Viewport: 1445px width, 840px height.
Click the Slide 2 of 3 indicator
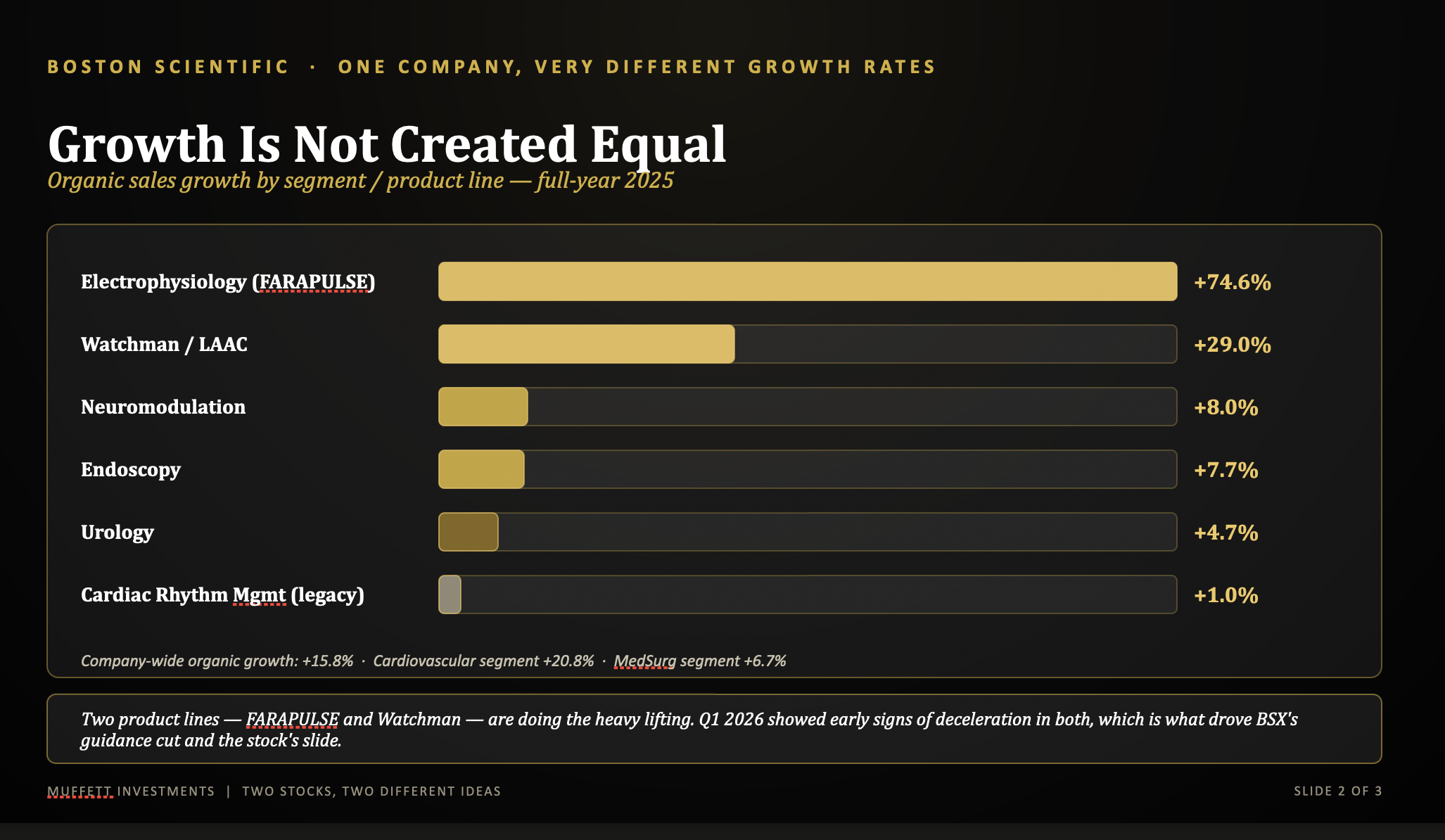coord(1338,791)
